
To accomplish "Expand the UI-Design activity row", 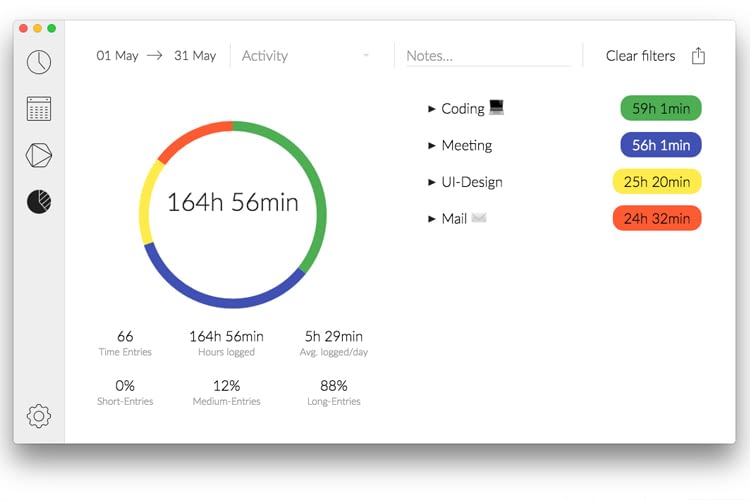I will tap(432, 183).
